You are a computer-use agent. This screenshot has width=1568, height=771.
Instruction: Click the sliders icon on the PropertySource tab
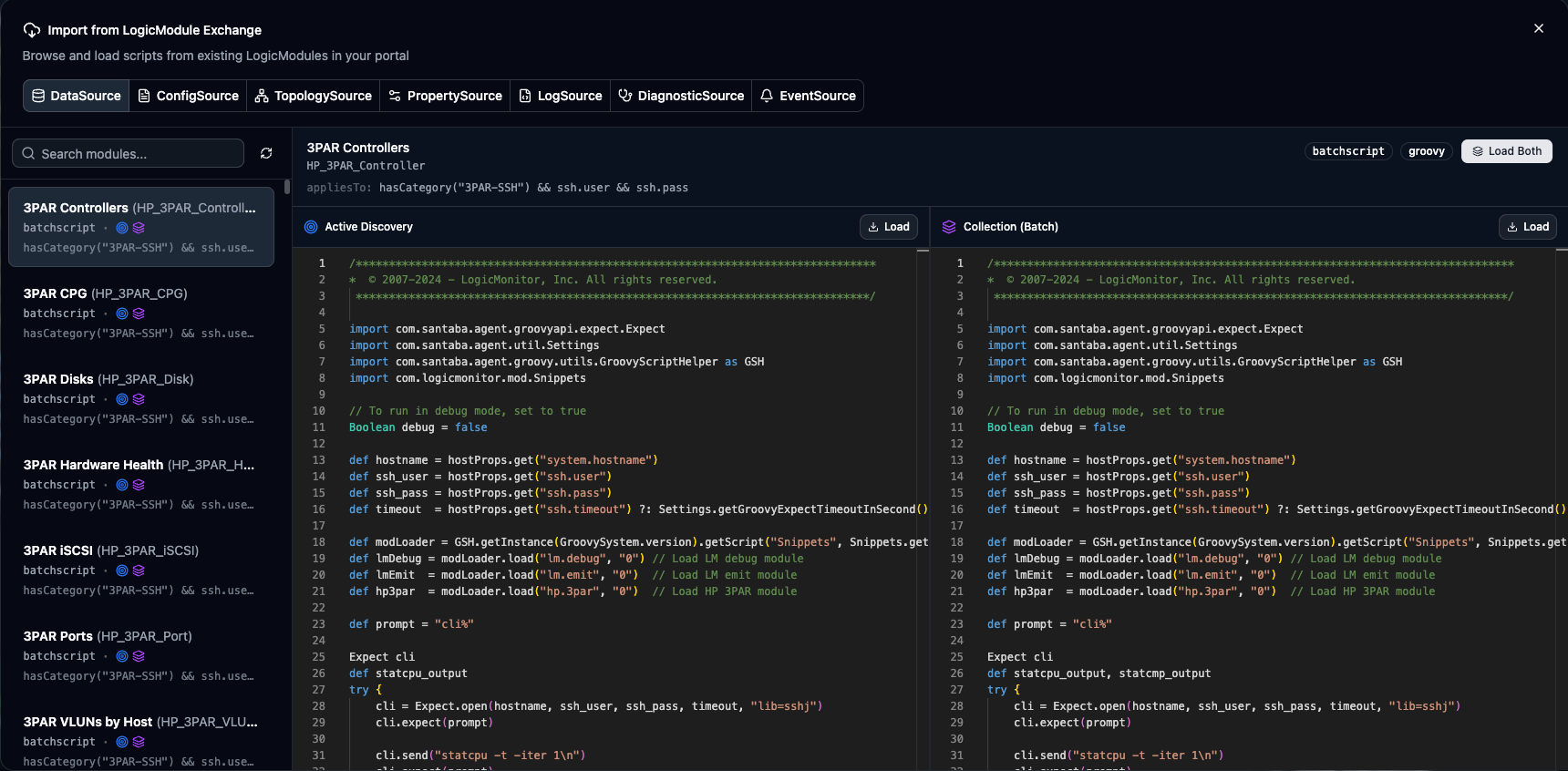(395, 96)
